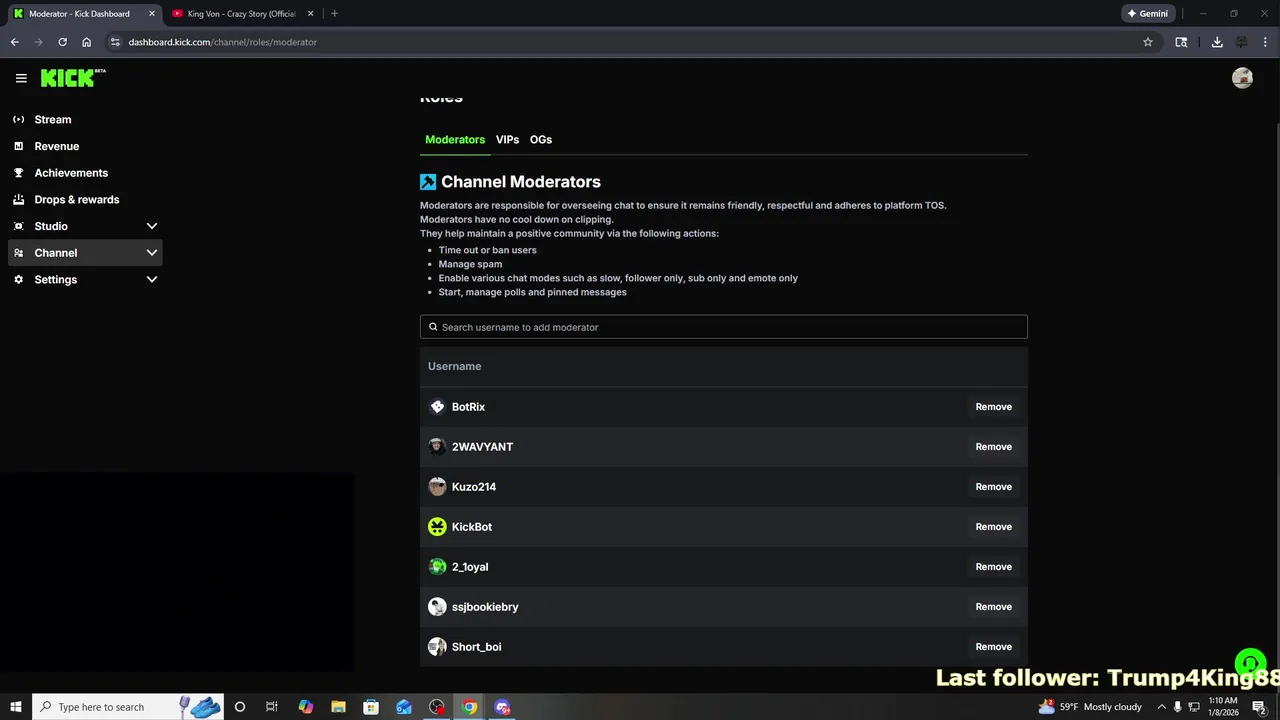Click 2_1oyal's avatar

[x=437, y=567]
